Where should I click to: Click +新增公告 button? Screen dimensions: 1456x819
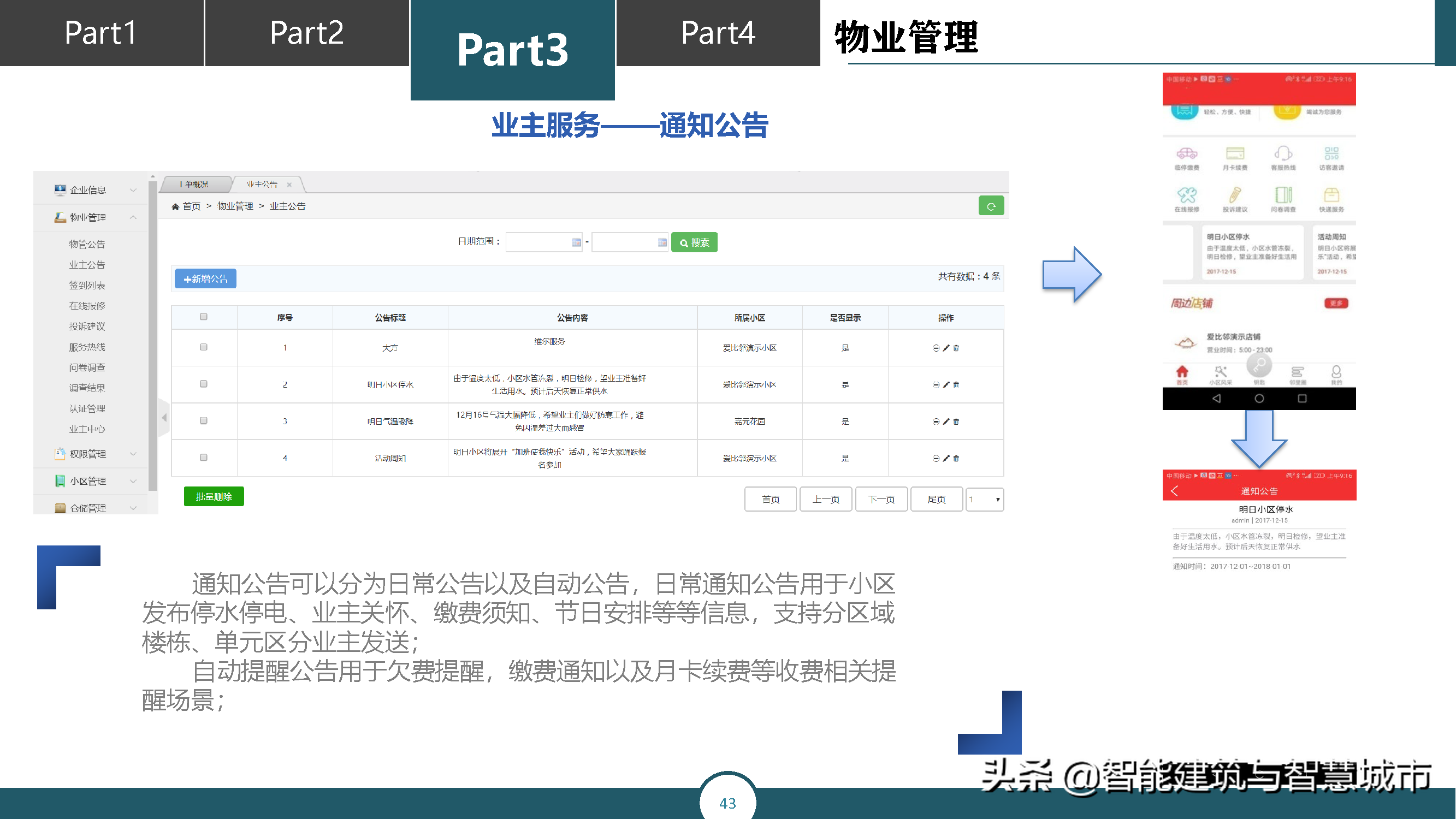pyautogui.click(x=205, y=279)
